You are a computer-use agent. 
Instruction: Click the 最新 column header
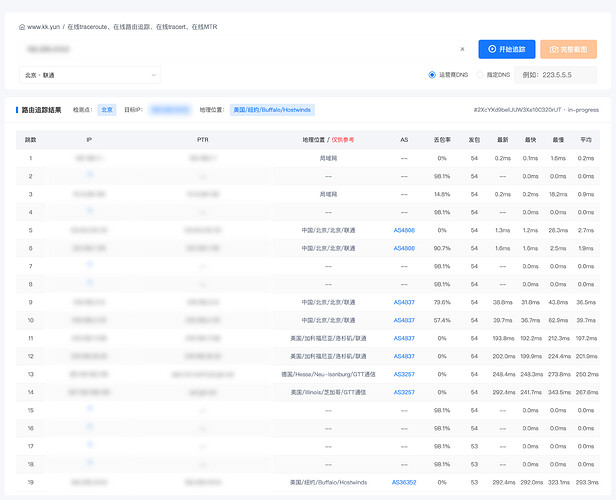(x=503, y=140)
